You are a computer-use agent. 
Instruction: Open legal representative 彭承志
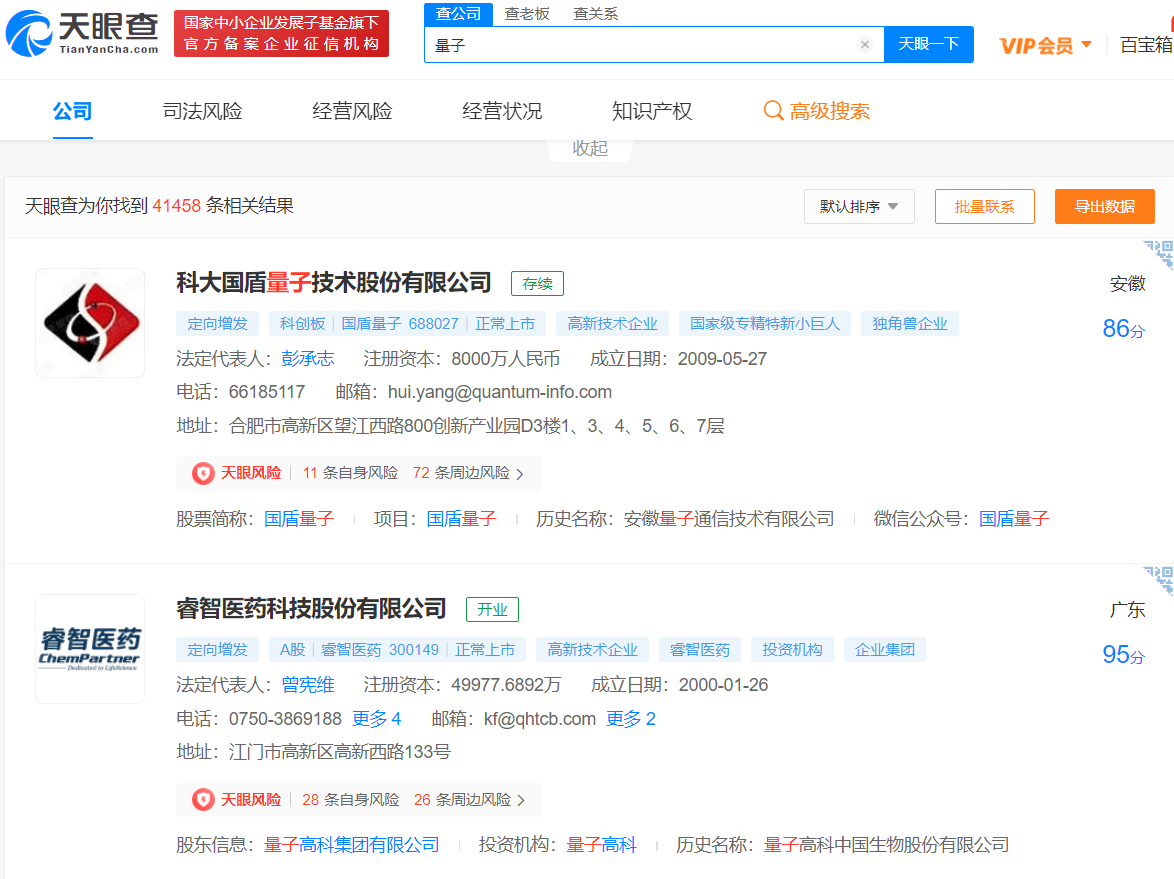point(308,359)
